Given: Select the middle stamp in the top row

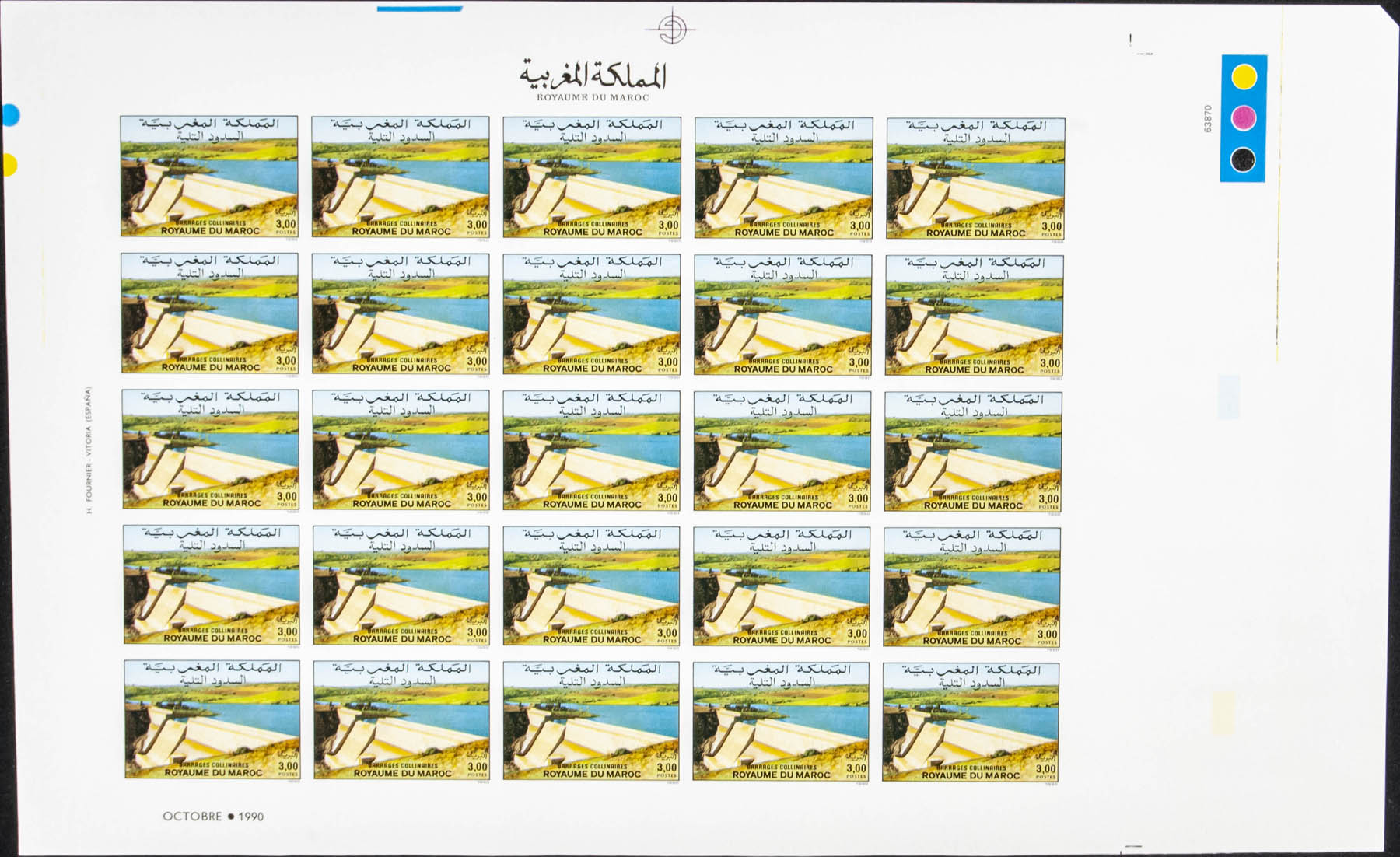Looking at the screenshot, I should [x=592, y=177].
